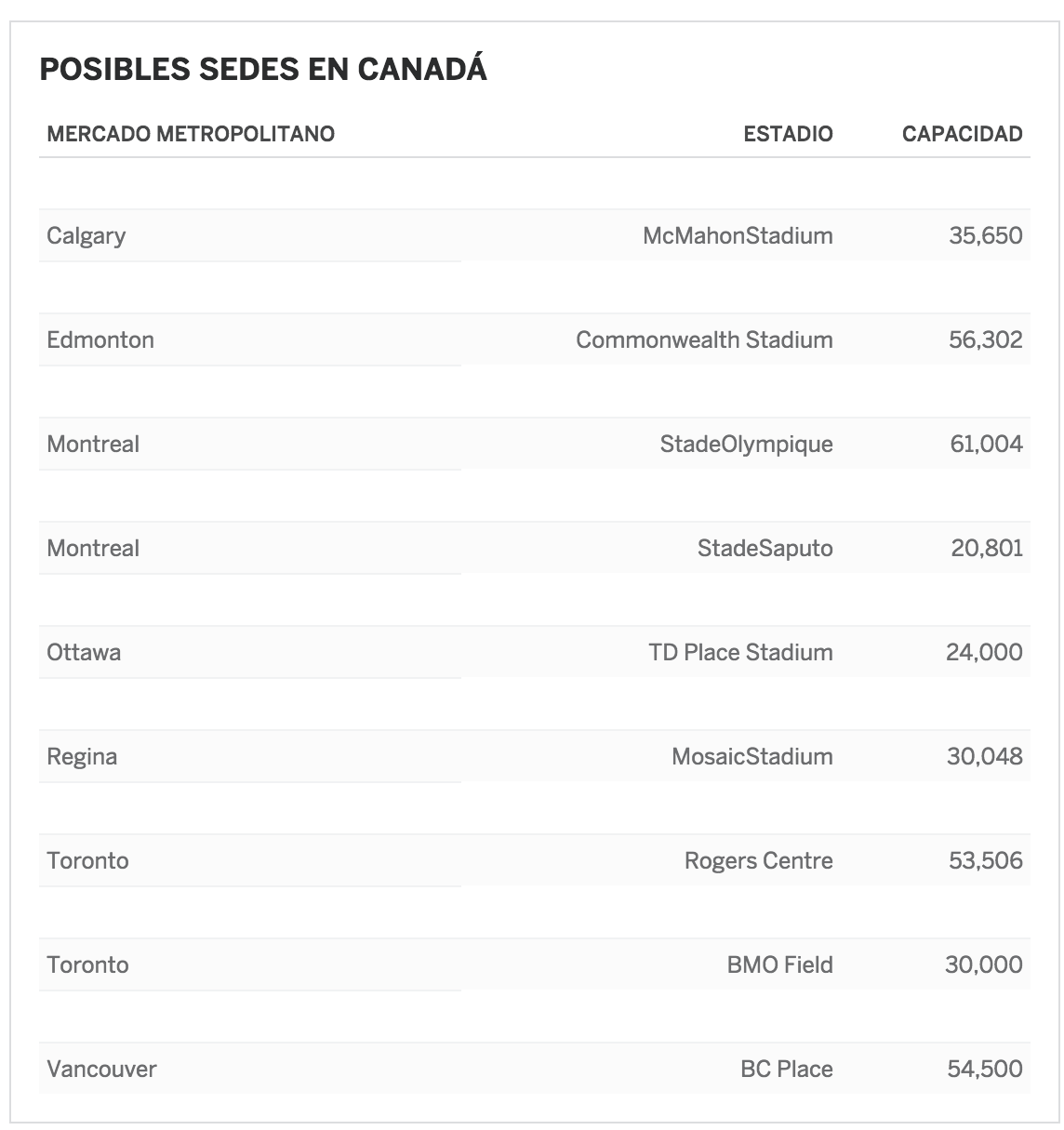Click the POSIBLES SEDES EN CANADÁ title

click(263, 70)
